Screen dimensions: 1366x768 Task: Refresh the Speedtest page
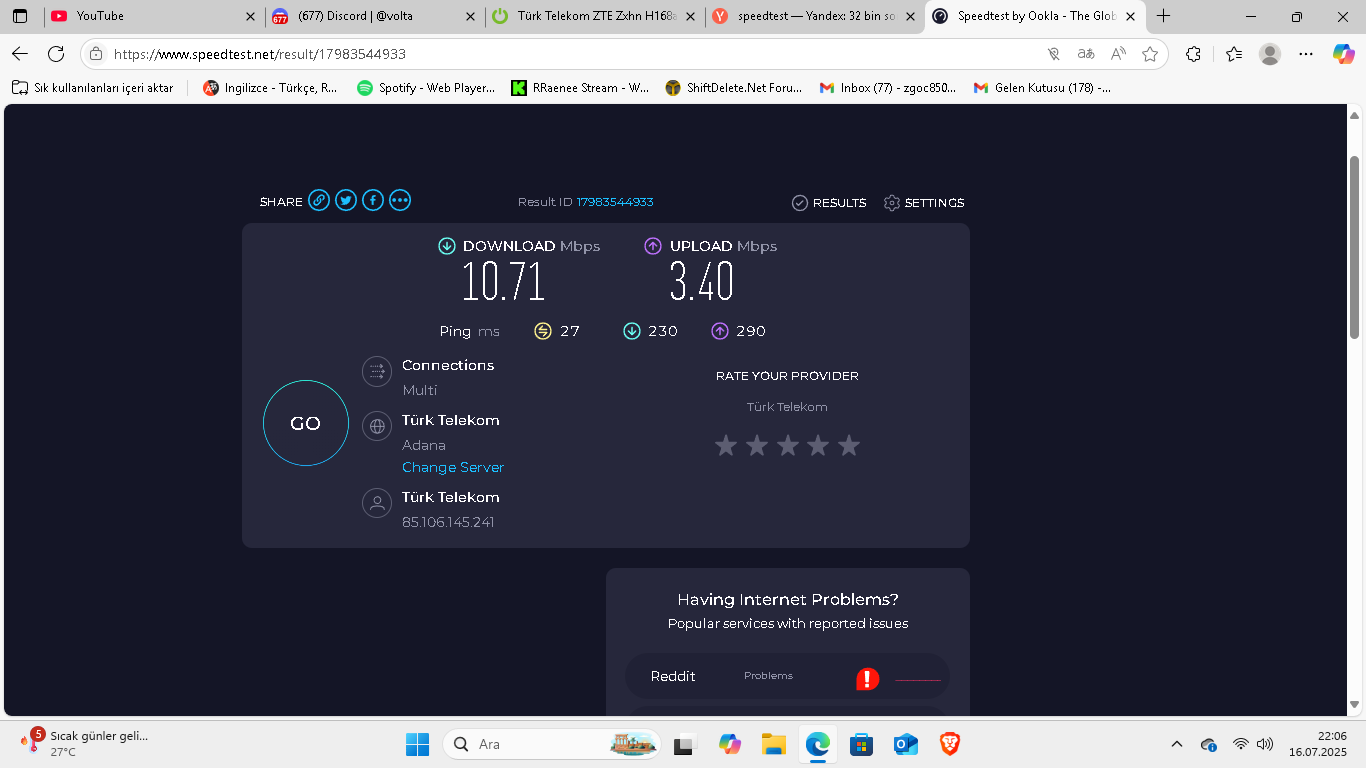[56, 54]
